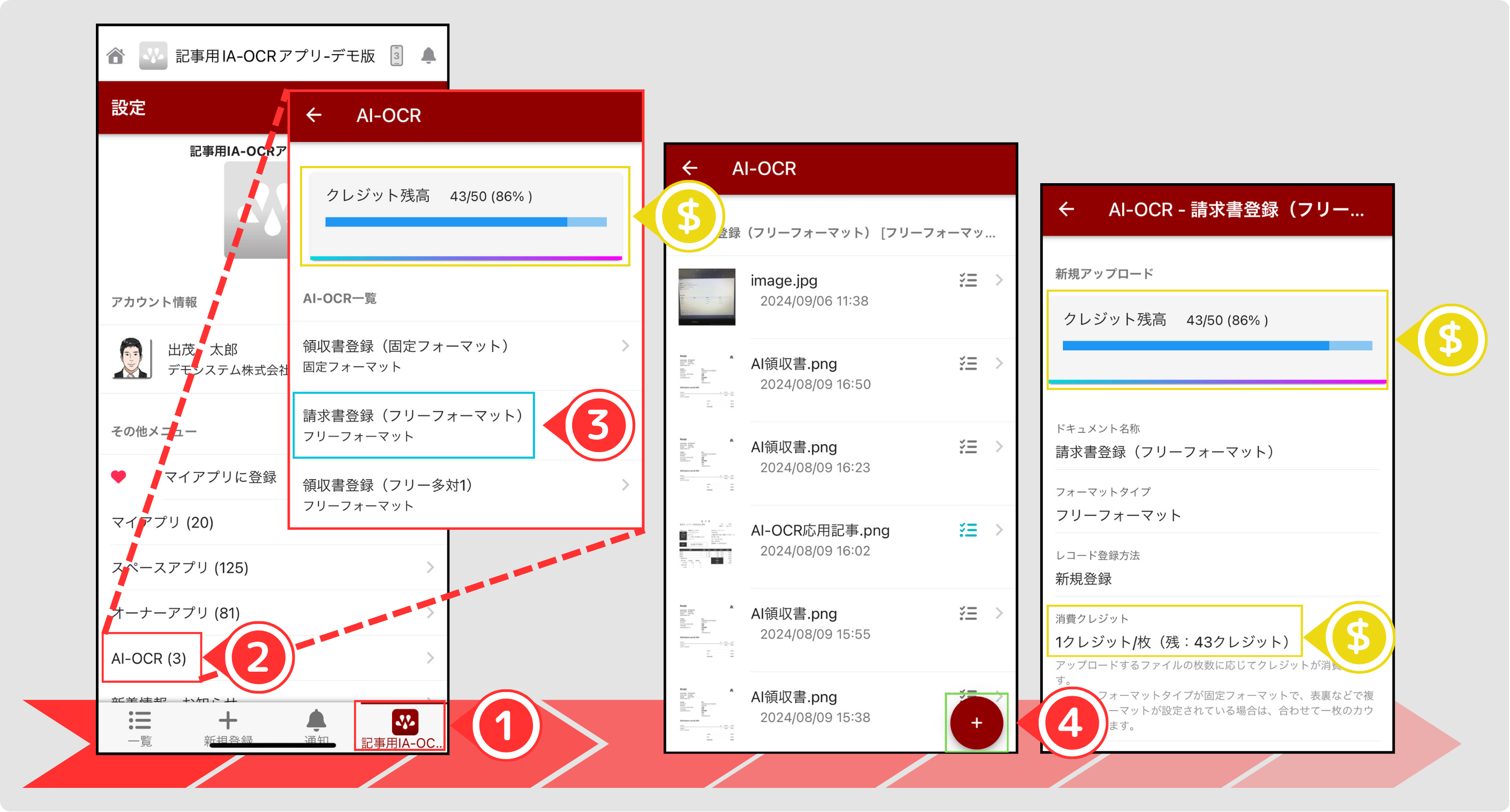Open checklist icon for AI-OCR応用記事.png
This screenshot has width=1510, height=812.
pos(968,530)
